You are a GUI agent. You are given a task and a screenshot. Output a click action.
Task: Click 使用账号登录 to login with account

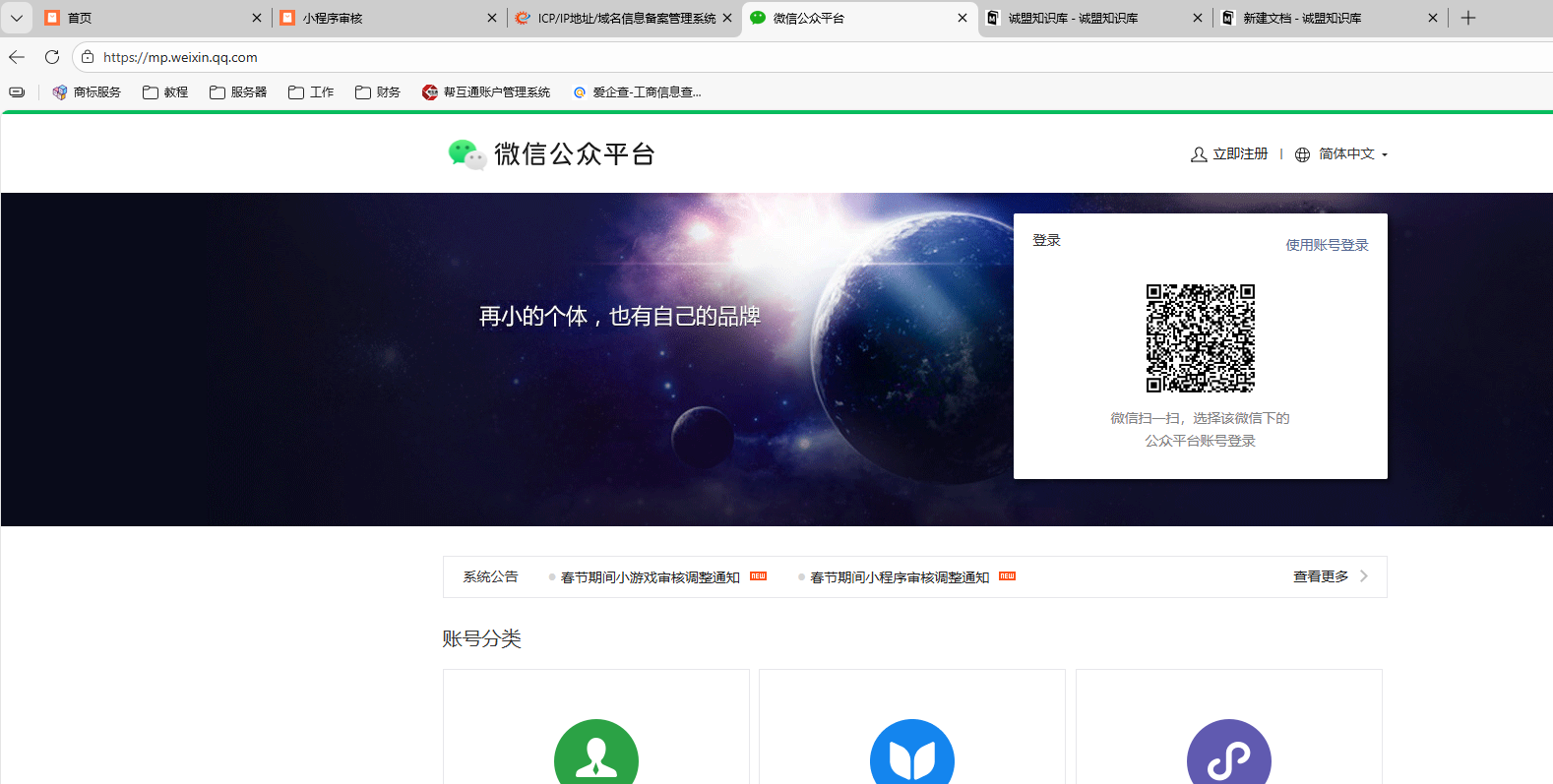[x=1327, y=245]
